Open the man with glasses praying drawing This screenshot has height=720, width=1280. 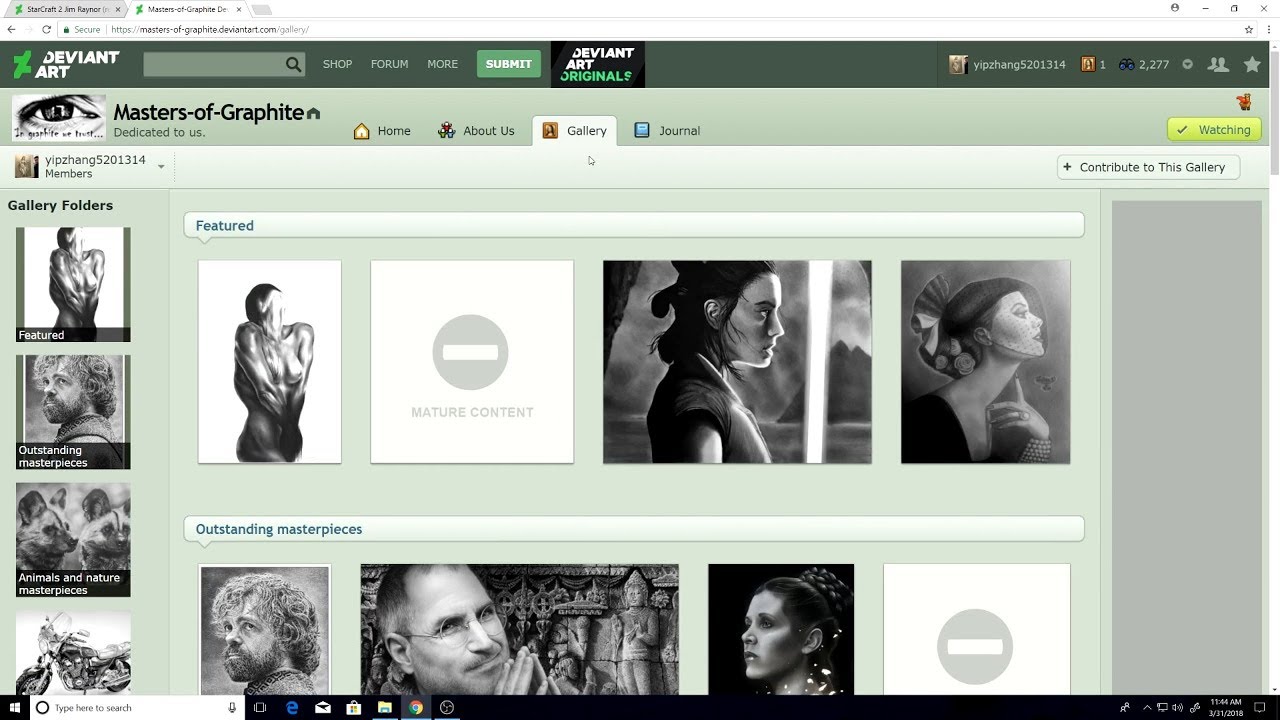click(520, 630)
